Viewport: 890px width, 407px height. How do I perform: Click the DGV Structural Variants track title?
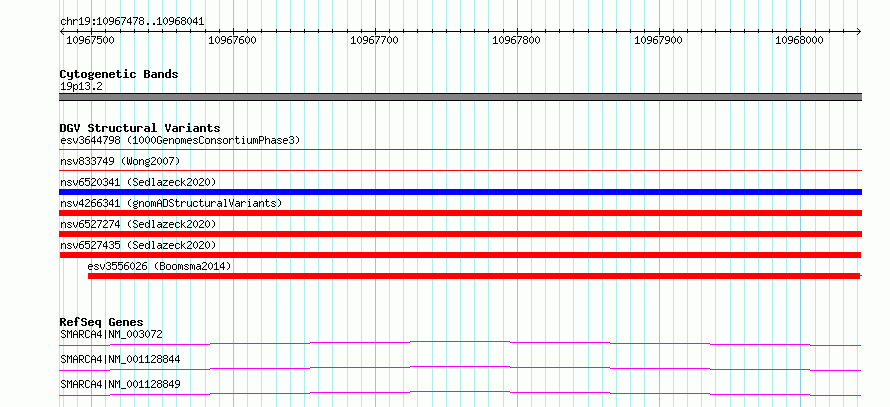[140, 128]
